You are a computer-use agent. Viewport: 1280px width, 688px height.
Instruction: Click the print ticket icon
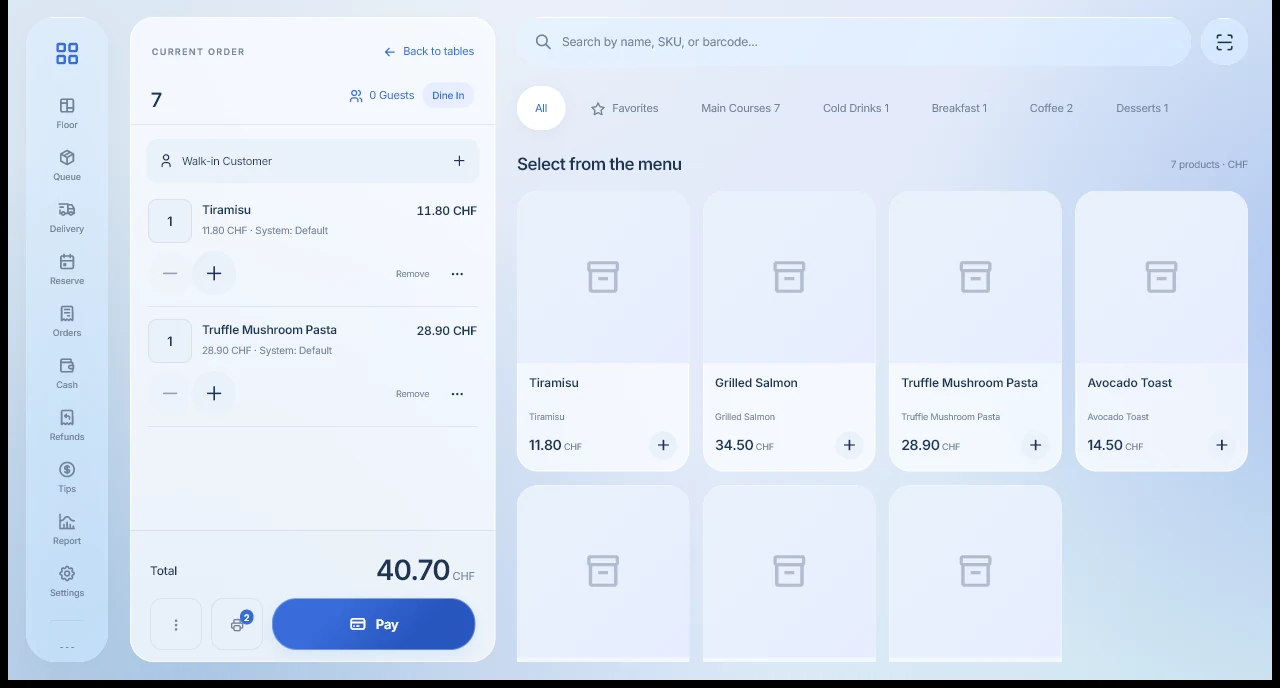tap(237, 624)
